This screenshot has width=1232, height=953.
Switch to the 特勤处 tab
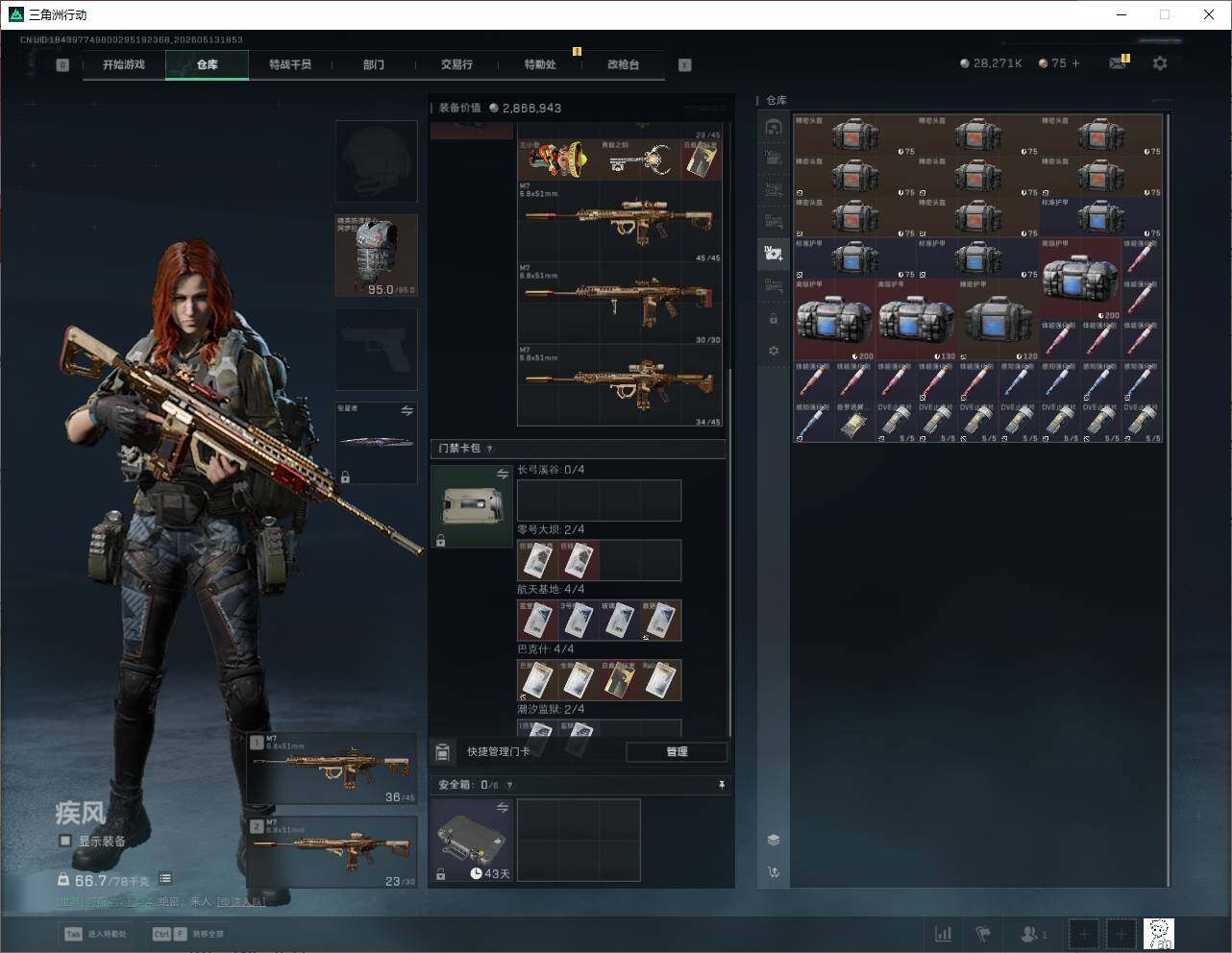pyautogui.click(x=540, y=64)
